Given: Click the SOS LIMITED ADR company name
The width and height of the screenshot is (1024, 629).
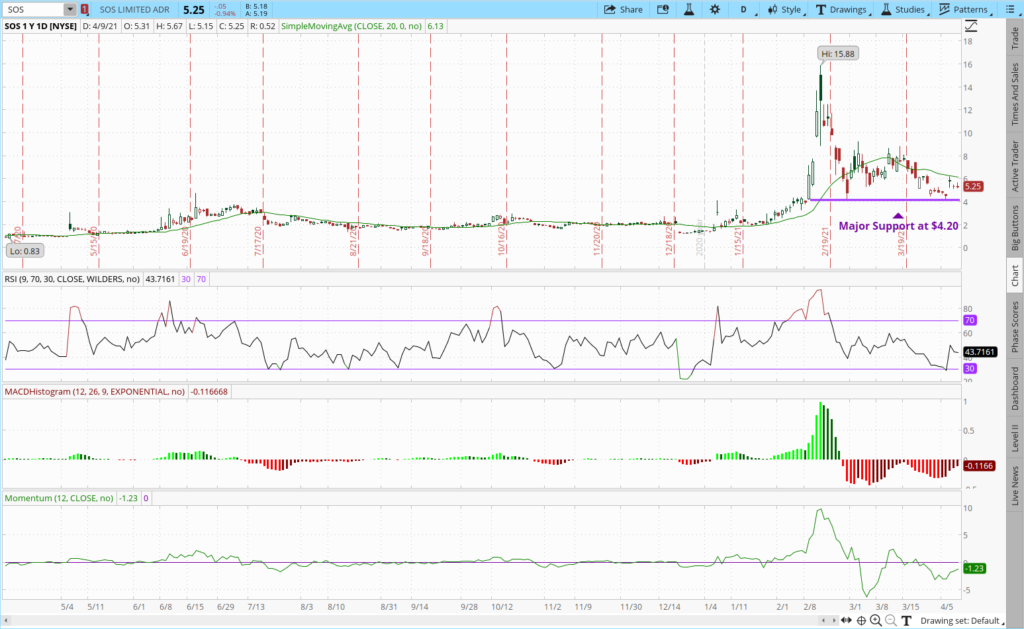Looking at the screenshot, I should [x=135, y=10].
